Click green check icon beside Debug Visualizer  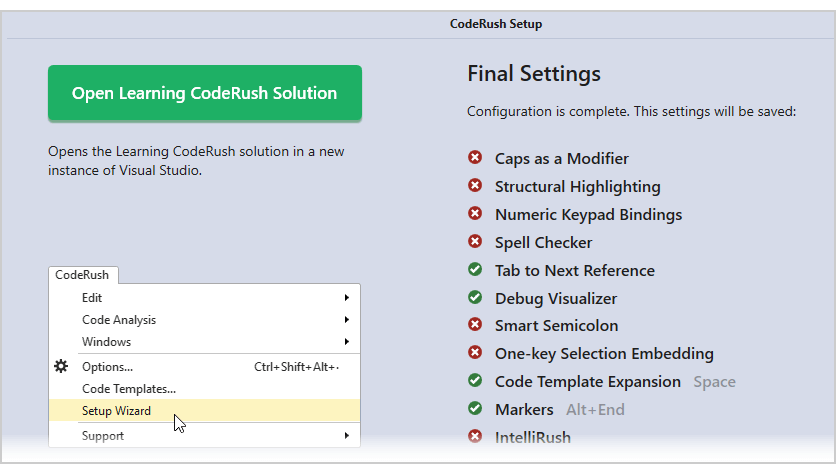tap(475, 298)
